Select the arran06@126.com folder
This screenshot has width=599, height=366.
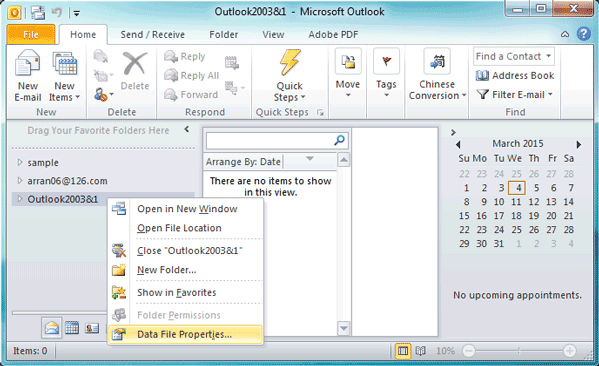pos(67,181)
